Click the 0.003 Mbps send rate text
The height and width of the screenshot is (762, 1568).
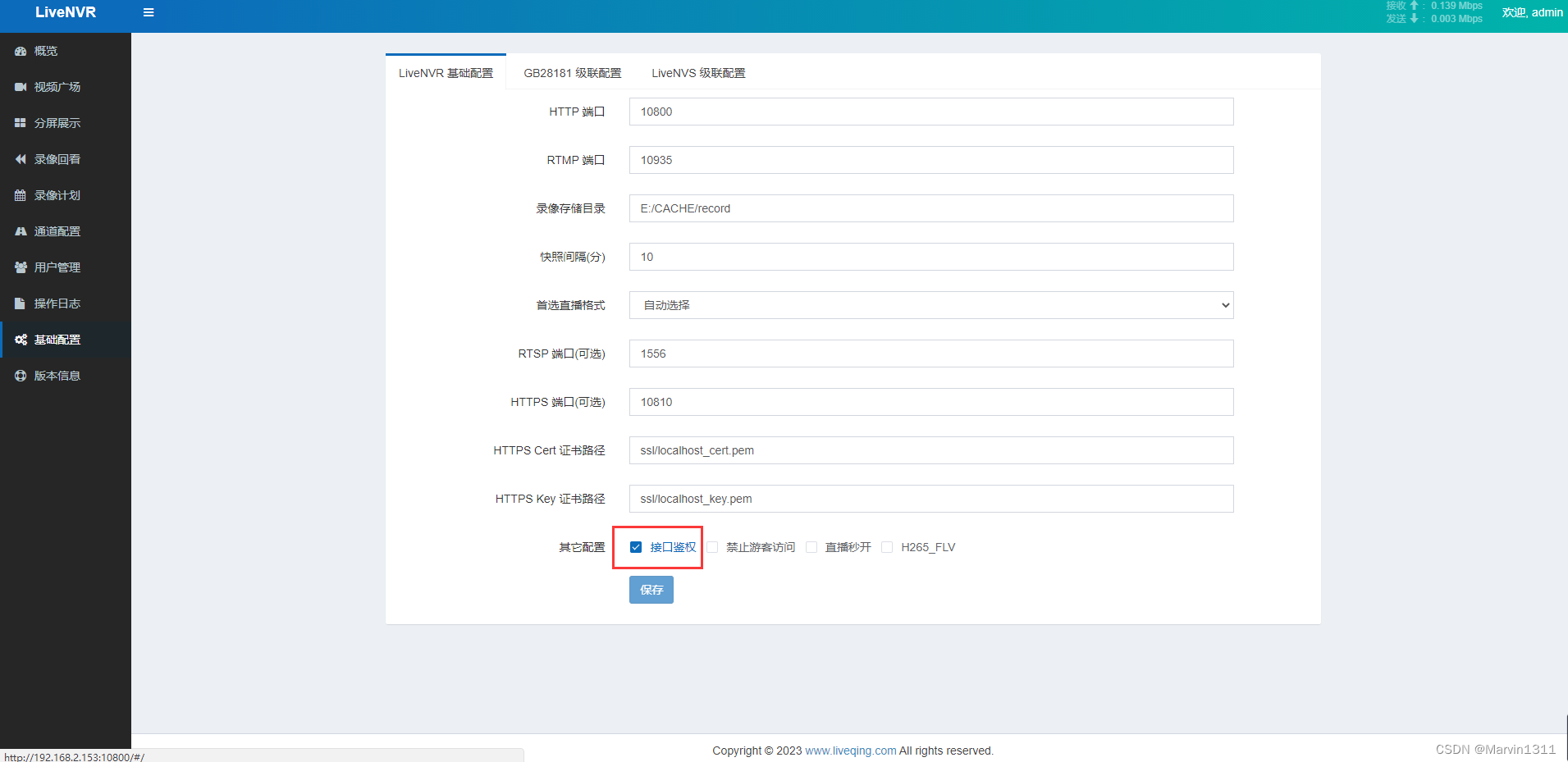pos(1456,19)
